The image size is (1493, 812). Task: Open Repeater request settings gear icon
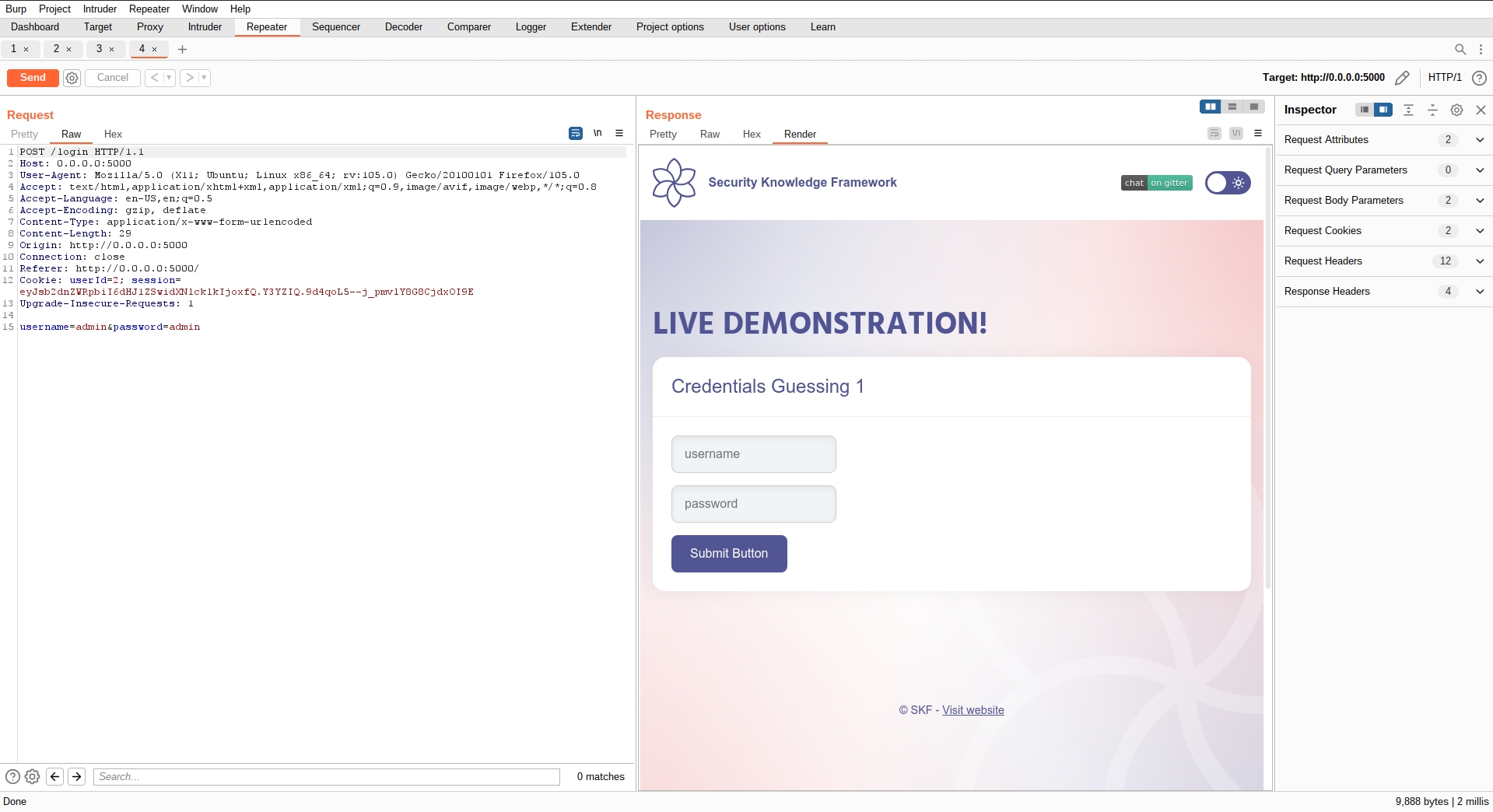pyautogui.click(x=72, y=78)
